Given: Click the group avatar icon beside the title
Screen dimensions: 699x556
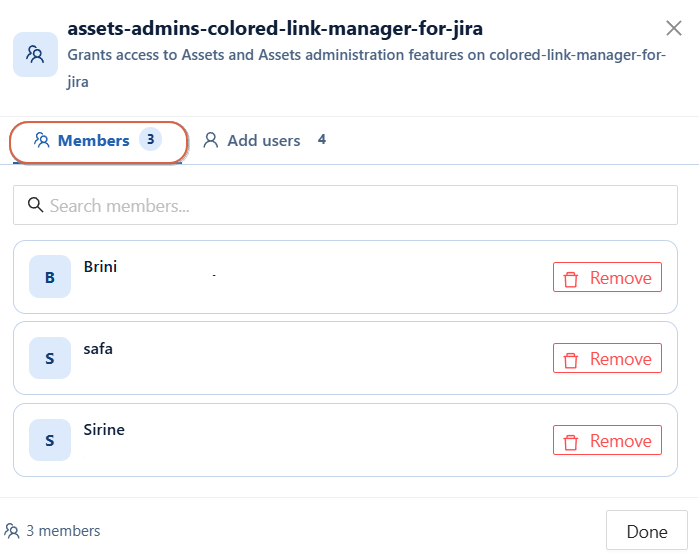Looking at the screenshot, I should (x=35, y=54).
